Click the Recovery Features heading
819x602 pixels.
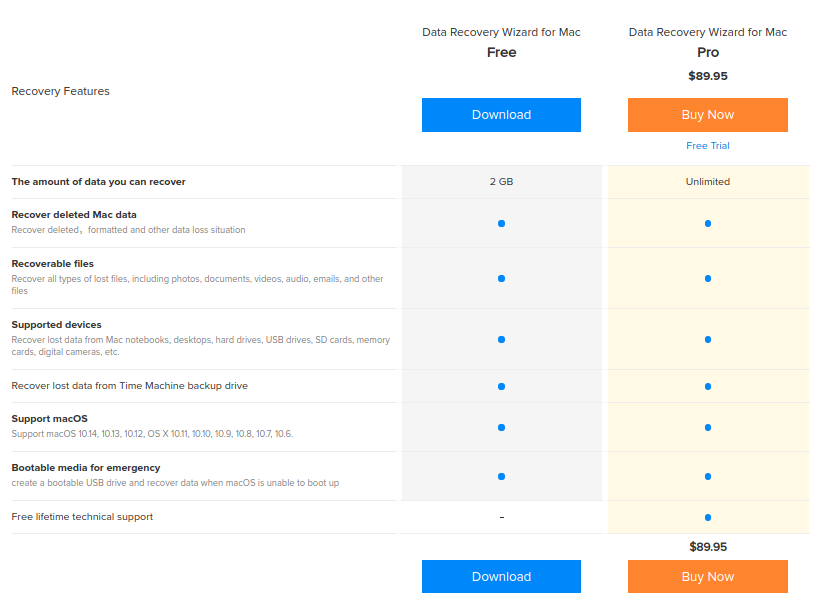pyautogui.click(x=60, y=91)
